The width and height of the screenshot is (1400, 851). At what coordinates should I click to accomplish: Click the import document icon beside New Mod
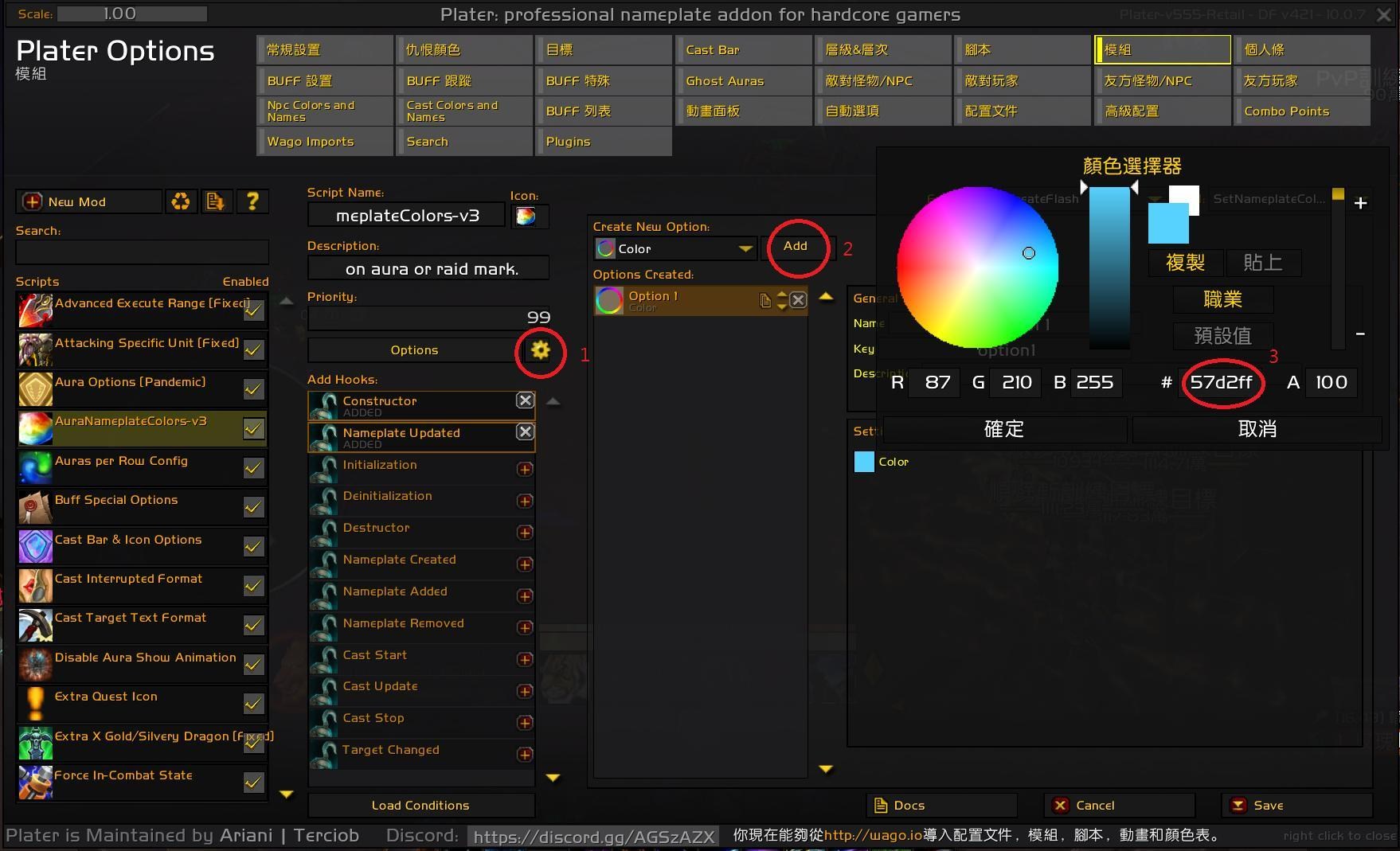(215, 201)
